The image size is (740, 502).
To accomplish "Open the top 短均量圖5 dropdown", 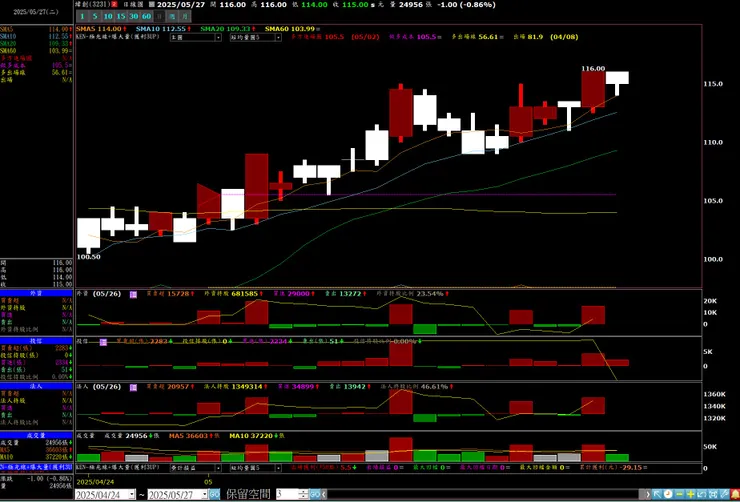I will (256, 37).
